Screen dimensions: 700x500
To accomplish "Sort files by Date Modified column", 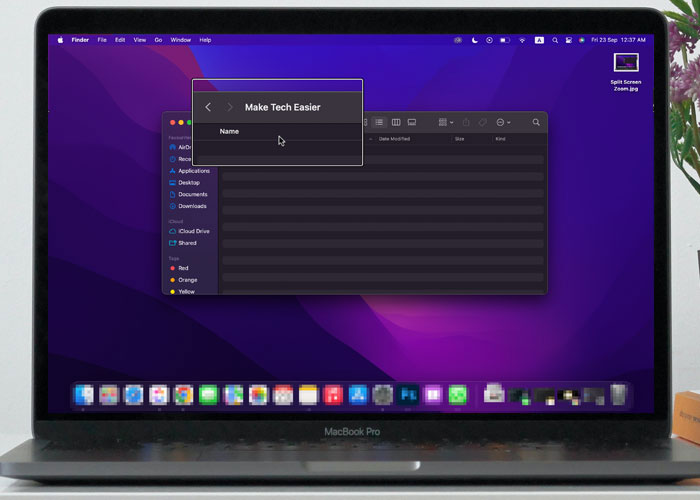I will click(x=394, y=139).
